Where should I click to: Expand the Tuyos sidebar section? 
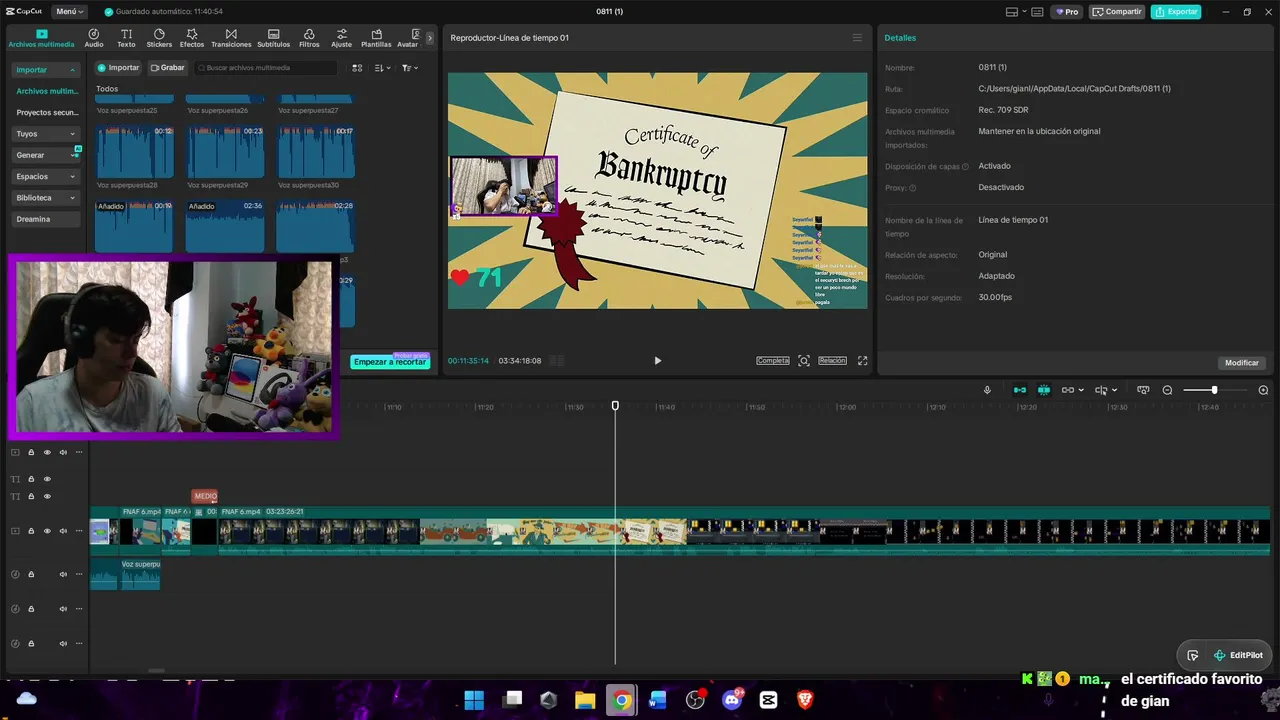46,134
